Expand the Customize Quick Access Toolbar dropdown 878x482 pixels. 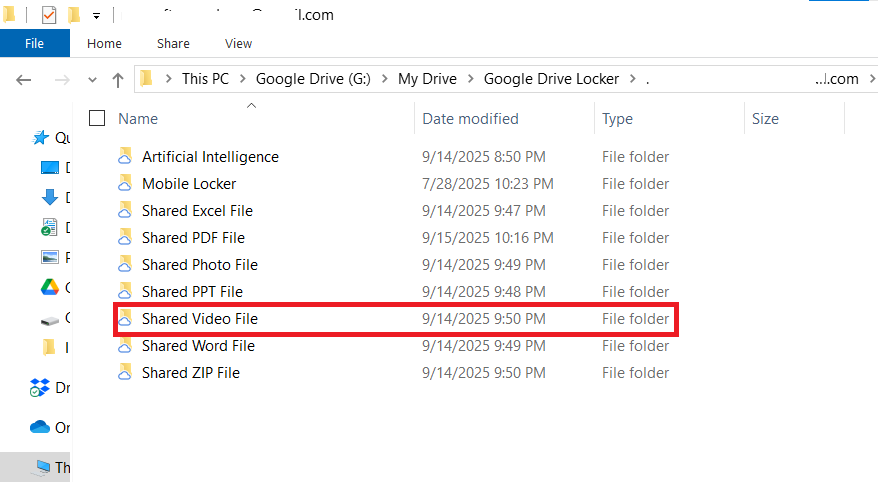coord(96,16)
